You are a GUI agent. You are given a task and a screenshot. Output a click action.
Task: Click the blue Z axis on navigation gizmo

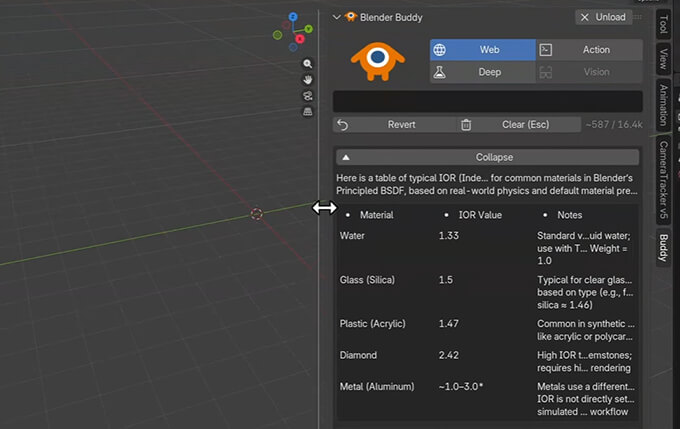[x=293, y=17]
